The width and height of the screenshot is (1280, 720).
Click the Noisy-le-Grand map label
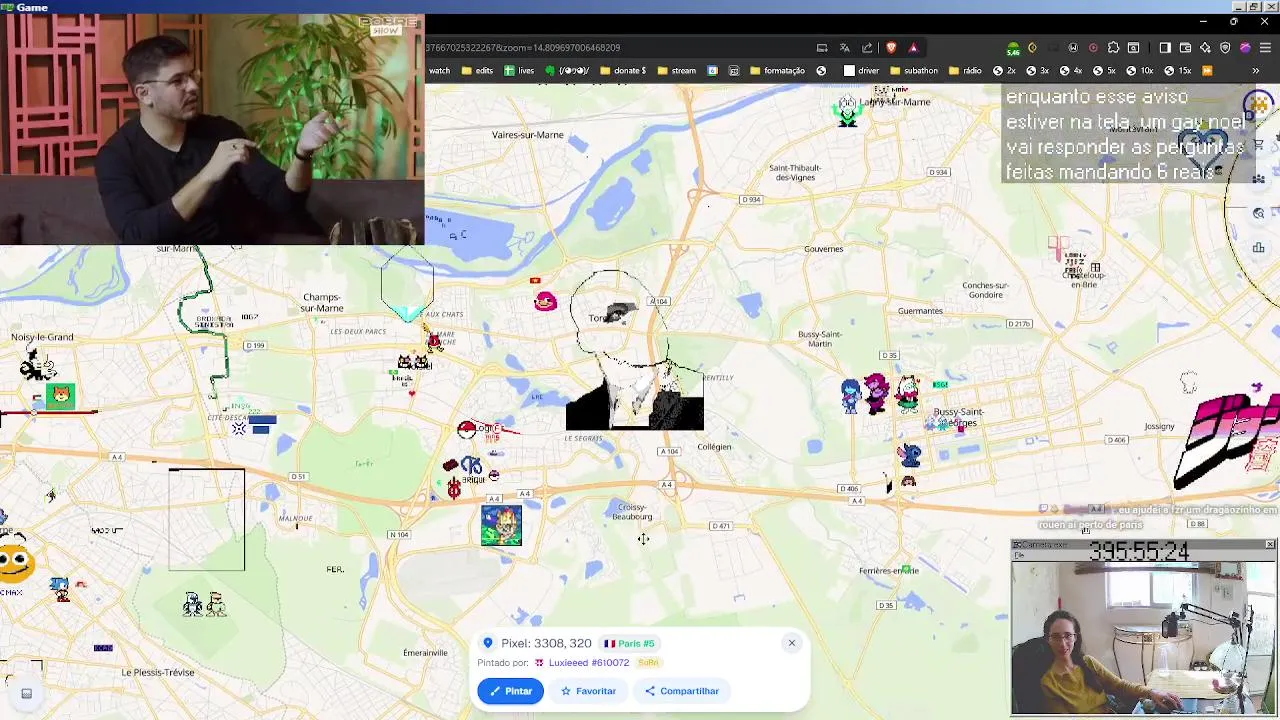click(42, 337)
